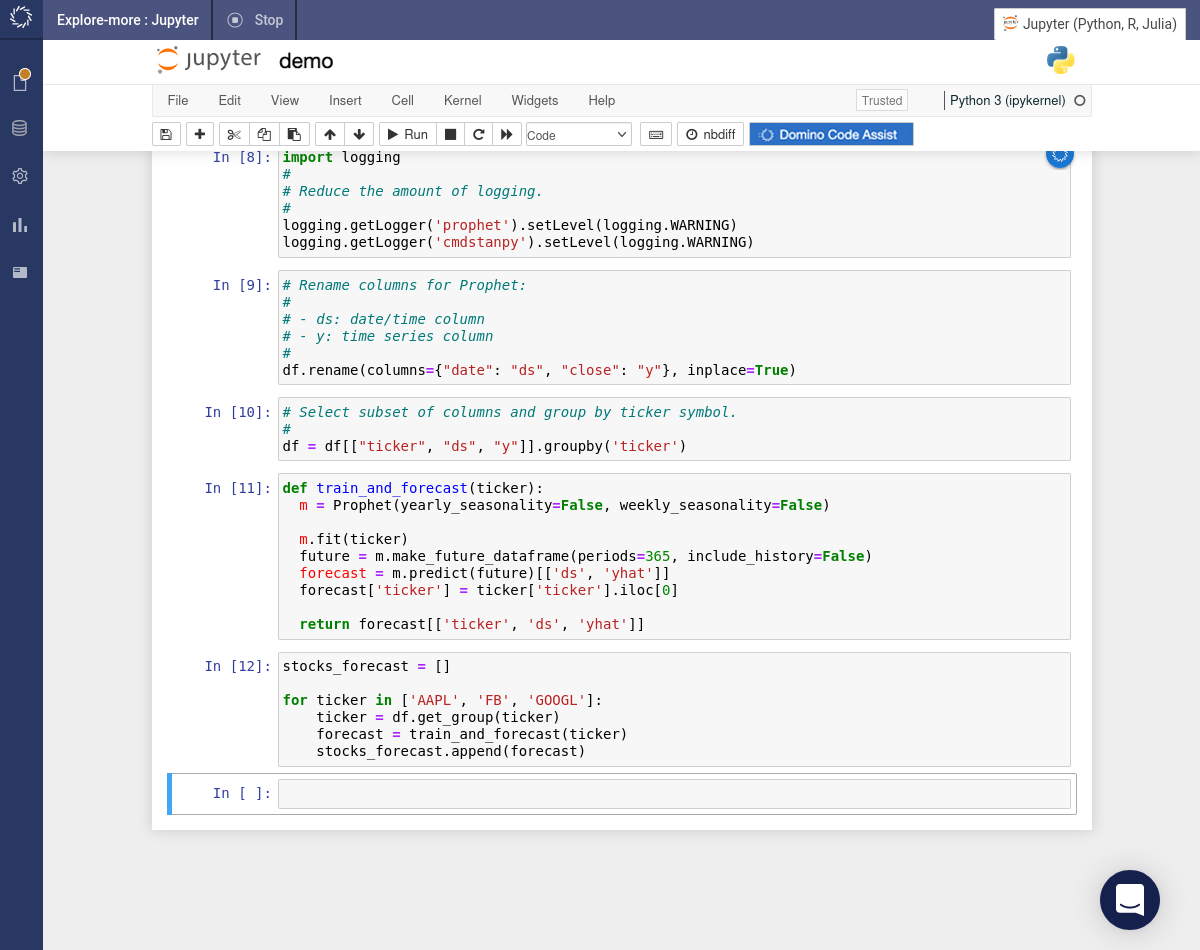Click the Trusted notebook indicator
The image size is (1200, 950).
coord(882,100)
